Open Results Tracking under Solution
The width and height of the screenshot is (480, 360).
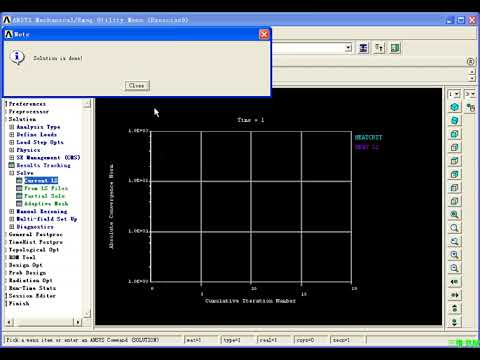tap(44, 165)
